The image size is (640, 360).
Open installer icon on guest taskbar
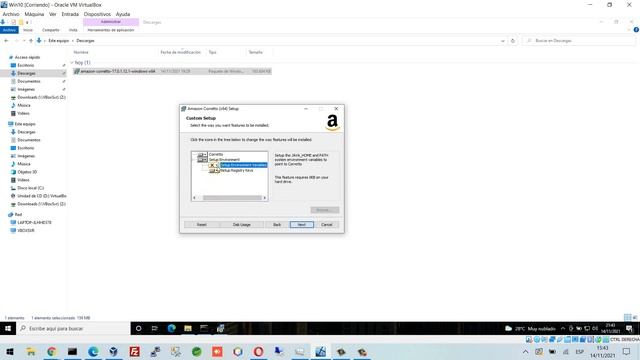[220, 329]
